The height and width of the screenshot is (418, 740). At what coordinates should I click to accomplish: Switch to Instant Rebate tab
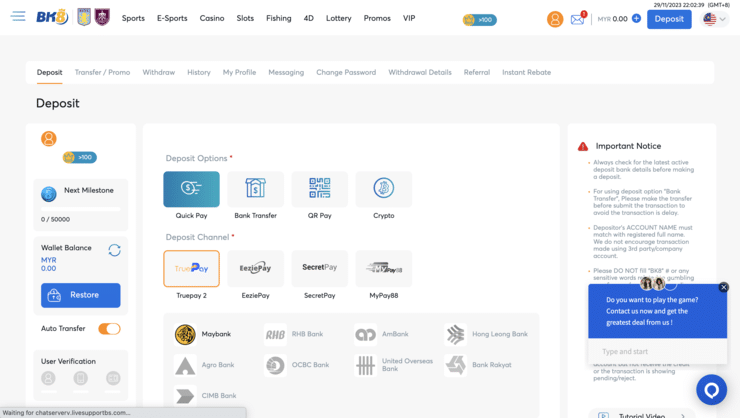coord(526,73)
